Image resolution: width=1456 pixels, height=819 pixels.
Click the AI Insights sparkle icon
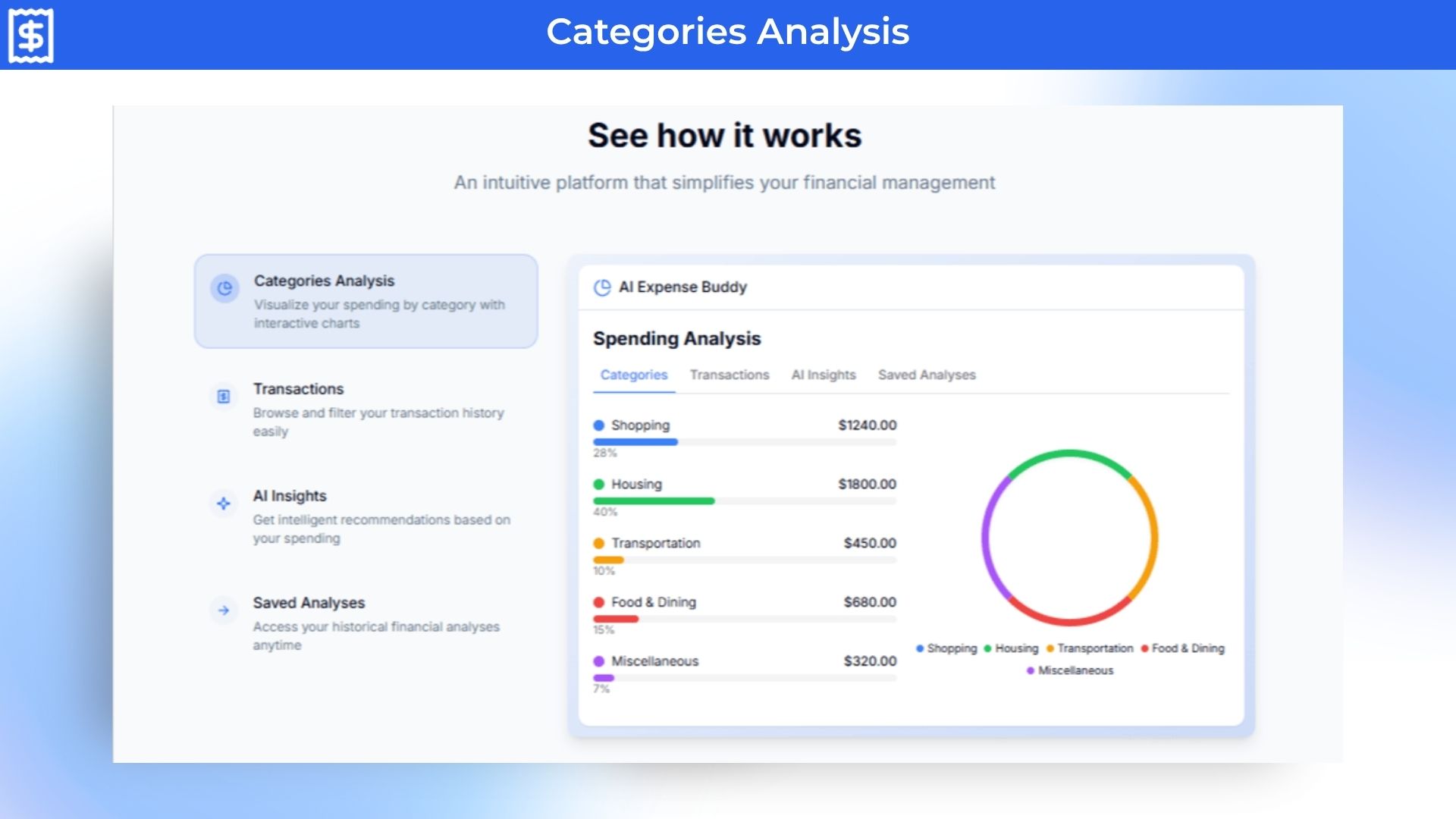224,504
